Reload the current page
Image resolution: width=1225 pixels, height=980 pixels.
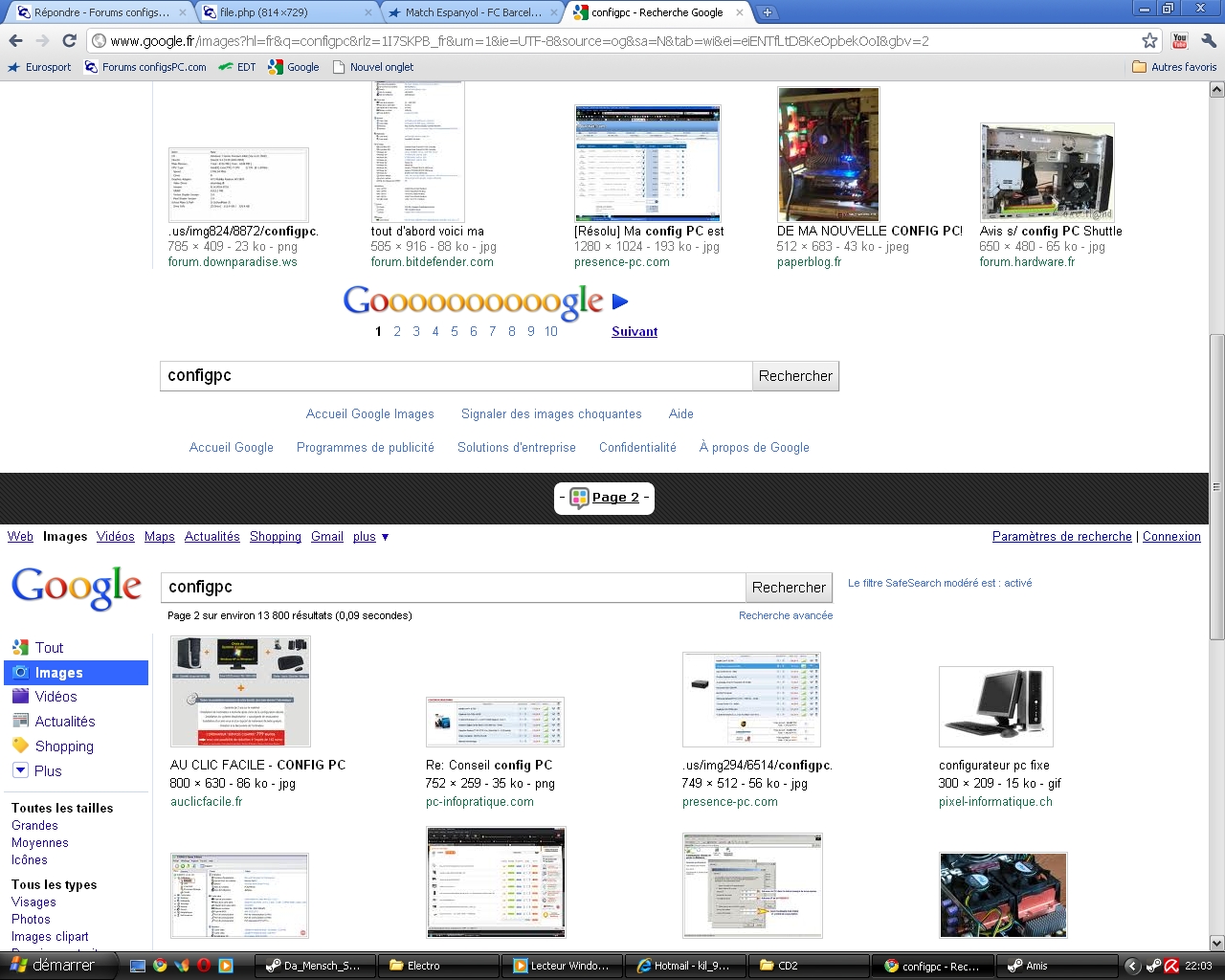[x=69, y=40]
